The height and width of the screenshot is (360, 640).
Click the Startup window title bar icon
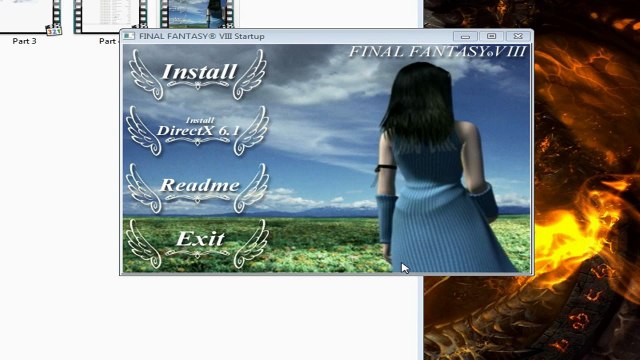click(129, 36)
